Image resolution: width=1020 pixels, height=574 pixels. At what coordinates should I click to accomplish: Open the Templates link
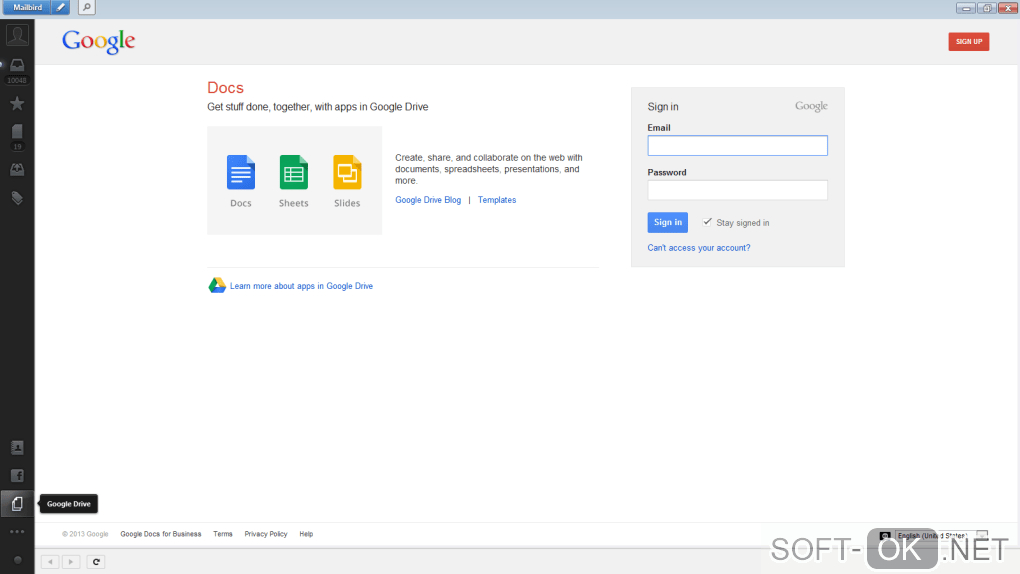497,200
